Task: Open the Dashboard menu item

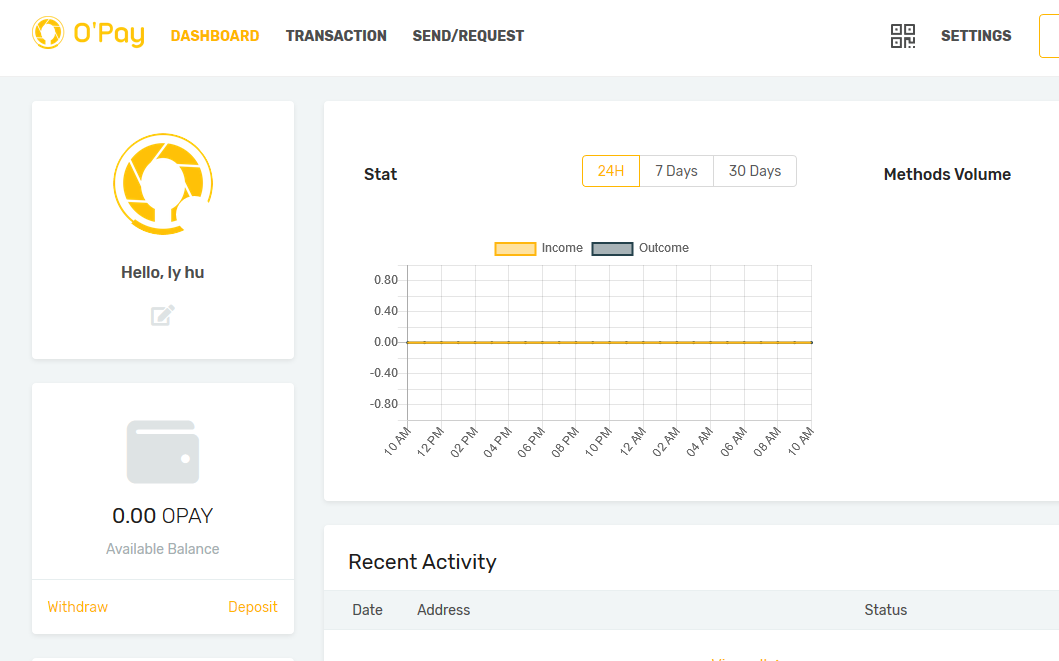Action: coord(215,36)
